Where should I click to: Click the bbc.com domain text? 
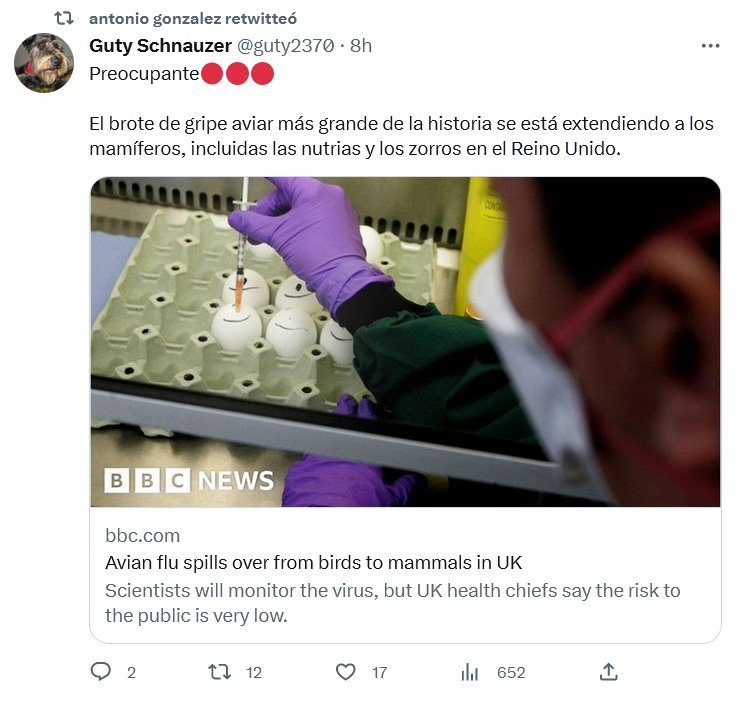tap(143, 536)
